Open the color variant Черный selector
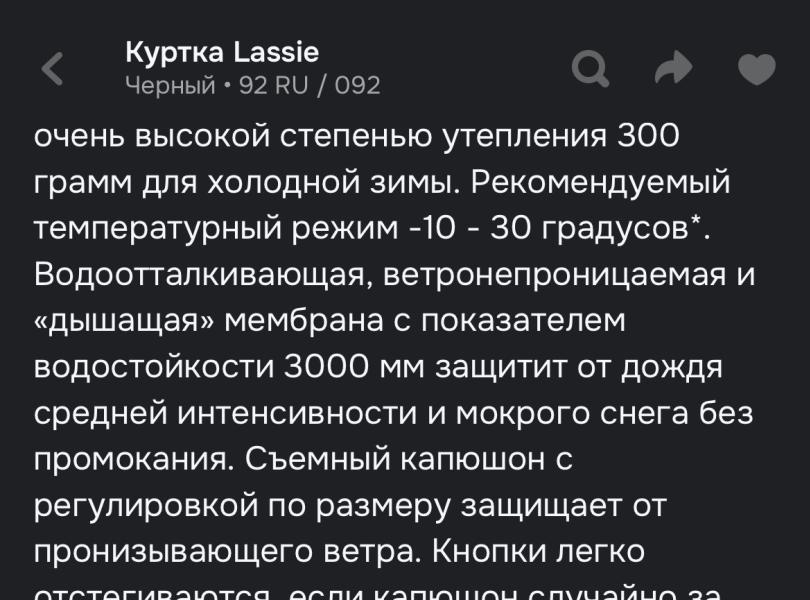The image size is (810, 600). 169,87
